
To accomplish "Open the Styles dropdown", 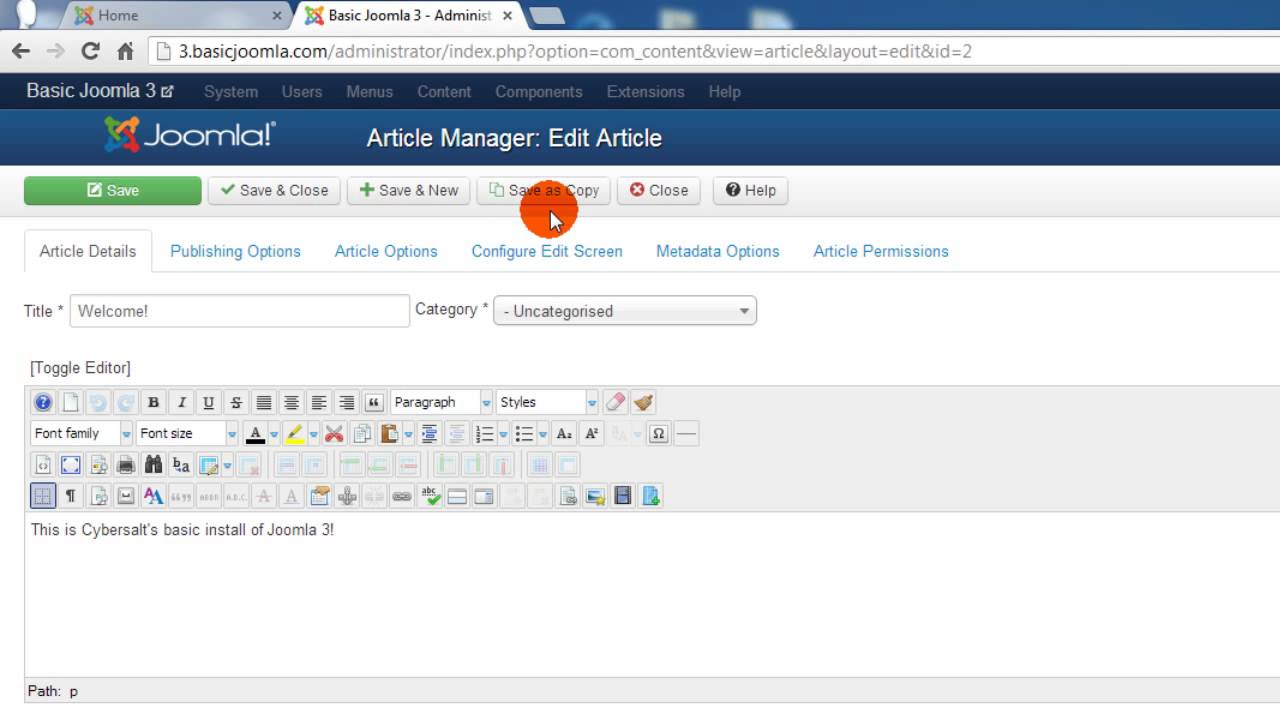I will pos(548,402).
